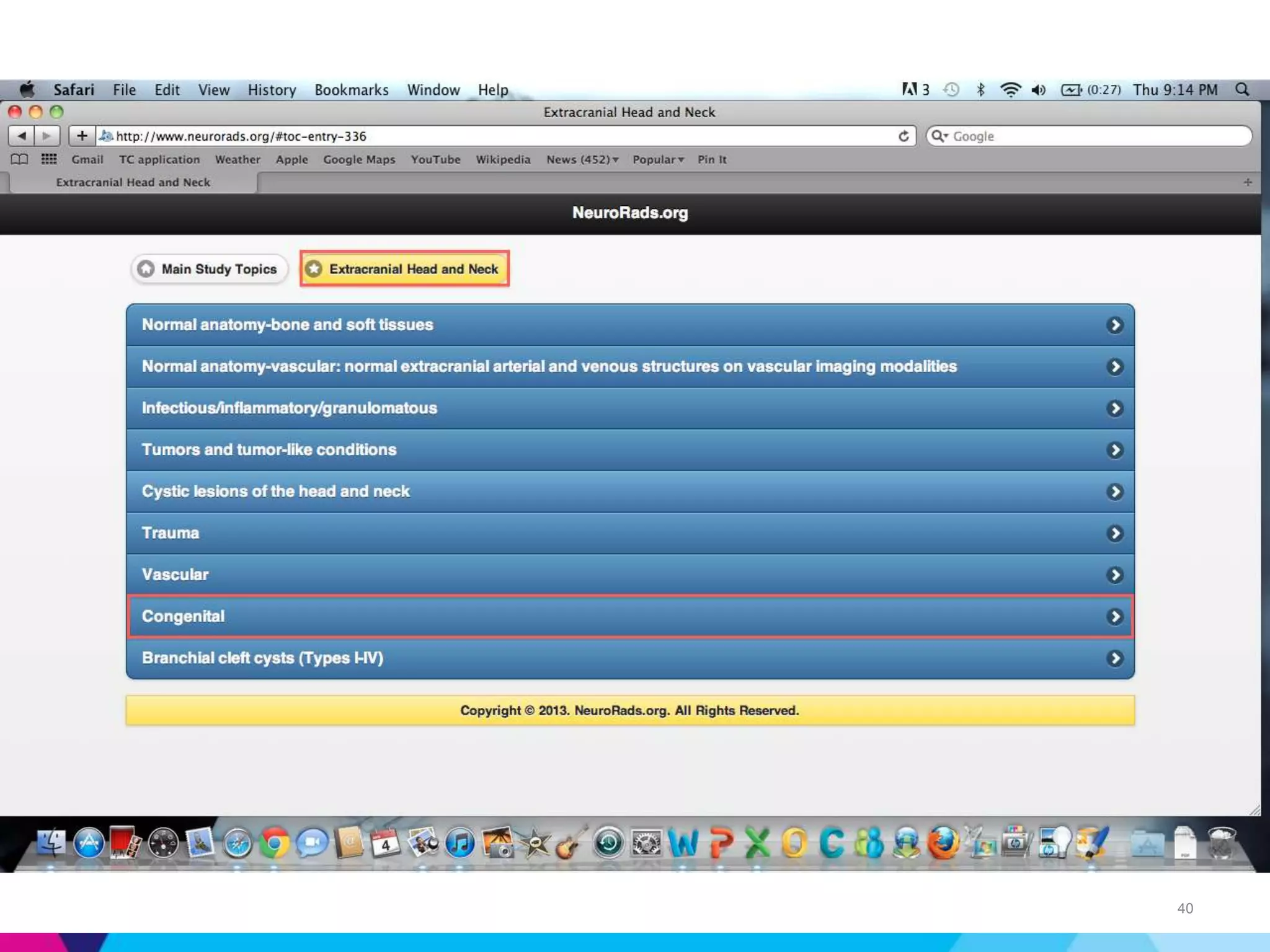
Task: Expand the Trauma topic row arrow
Action: click(x=1114, y=534)
